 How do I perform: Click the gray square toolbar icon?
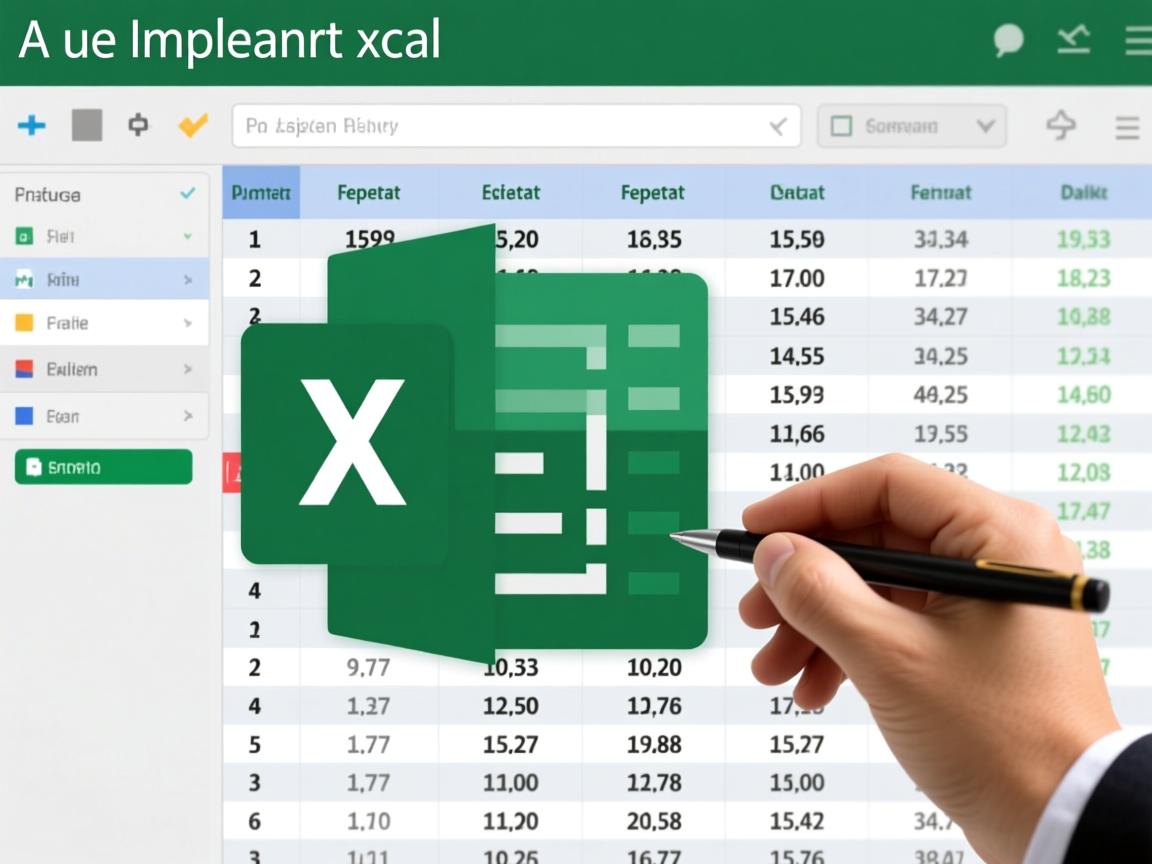[87, 125]
